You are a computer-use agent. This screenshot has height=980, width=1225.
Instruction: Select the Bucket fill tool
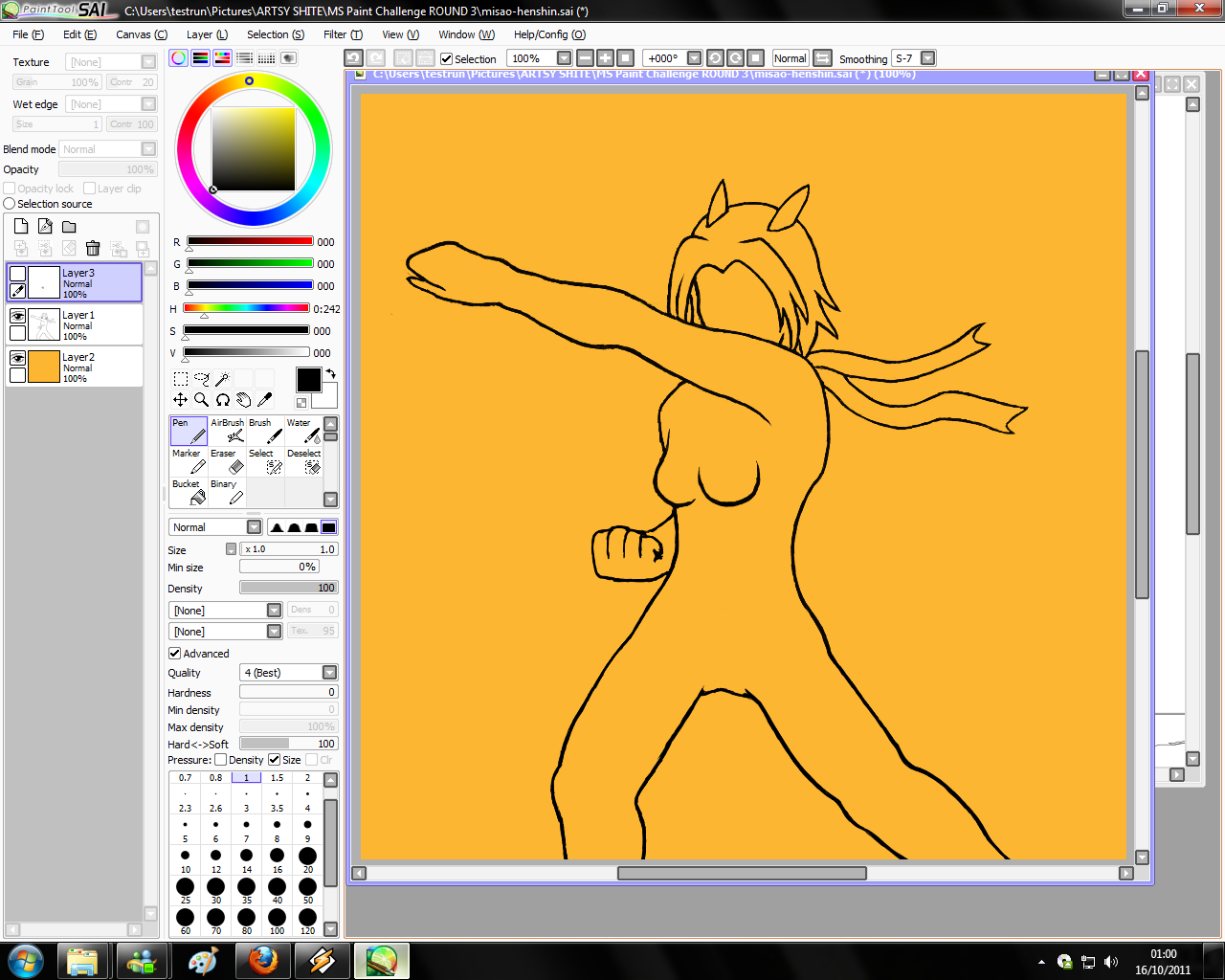(189, 492)
